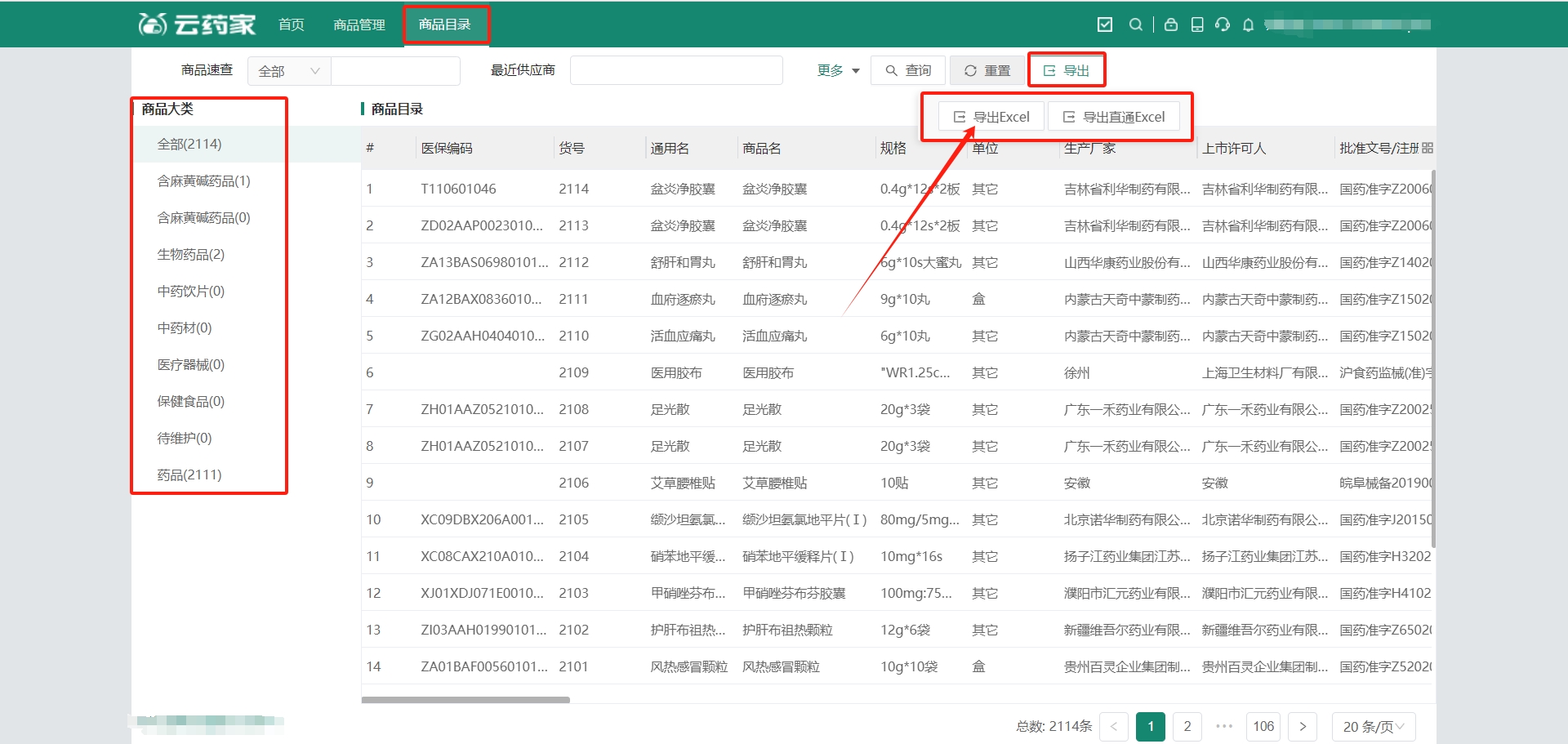Choose 导出Excel option
Screen dimensions: 1568x744
[991, 117]
